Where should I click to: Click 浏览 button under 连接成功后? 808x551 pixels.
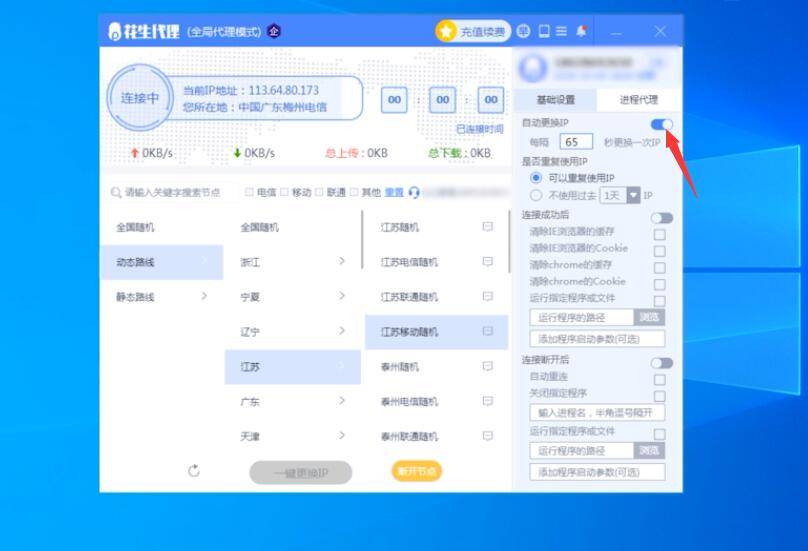point(649,318)
